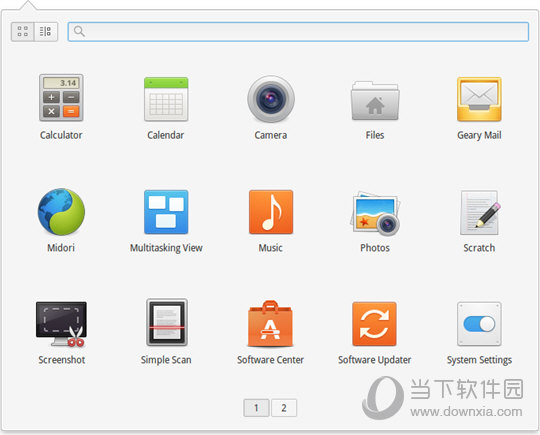Open the Camera app
This screenshot has width=540, height=435.
[x=271, y=99]
